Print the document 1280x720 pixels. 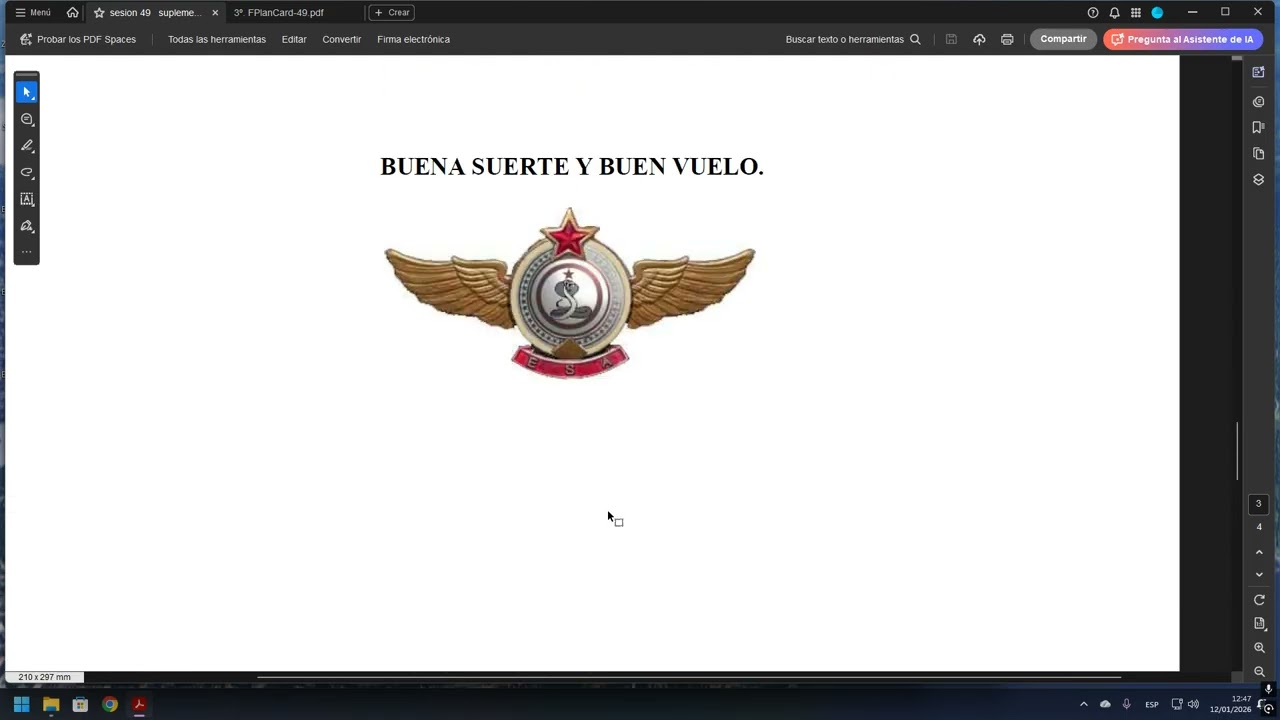tap(1007, 39)
